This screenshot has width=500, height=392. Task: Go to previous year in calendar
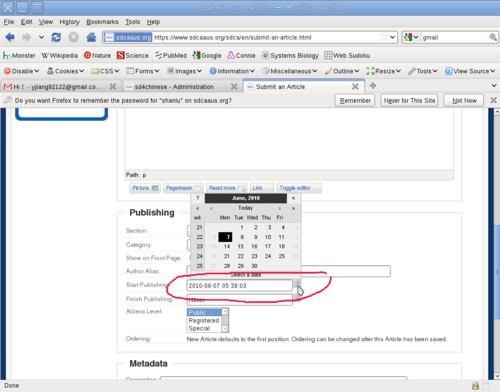point(197,208)
